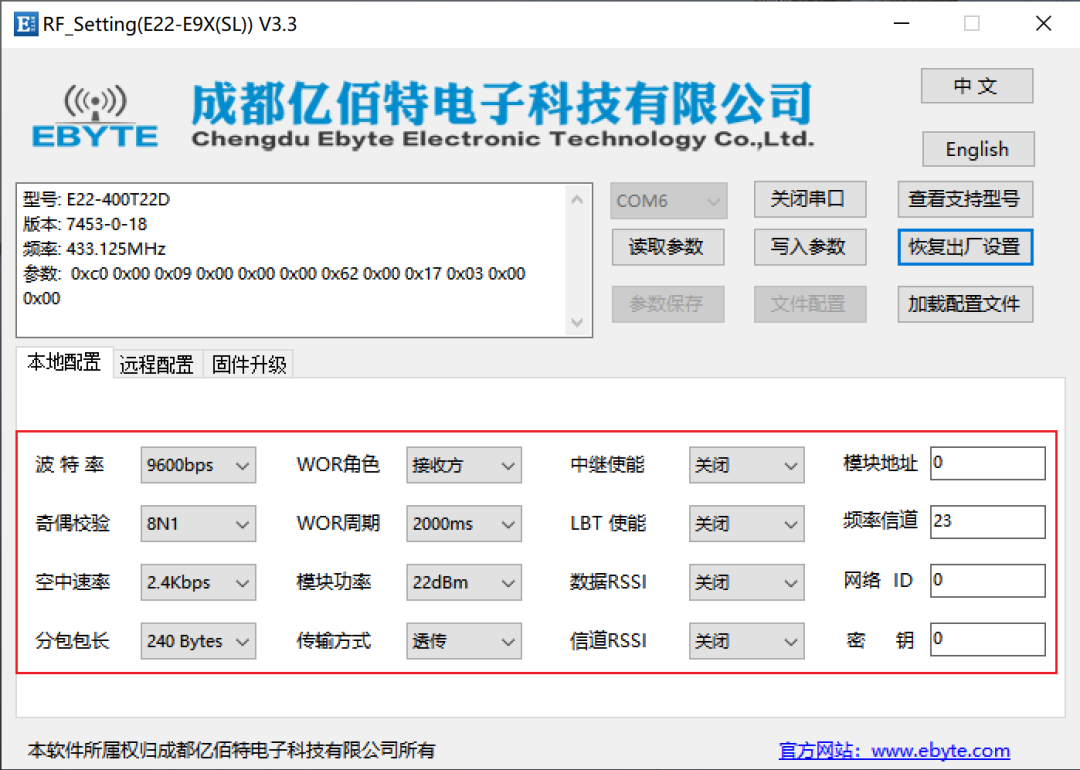Expand the 数据RSSI dropdown

click(x=747, y=582)
